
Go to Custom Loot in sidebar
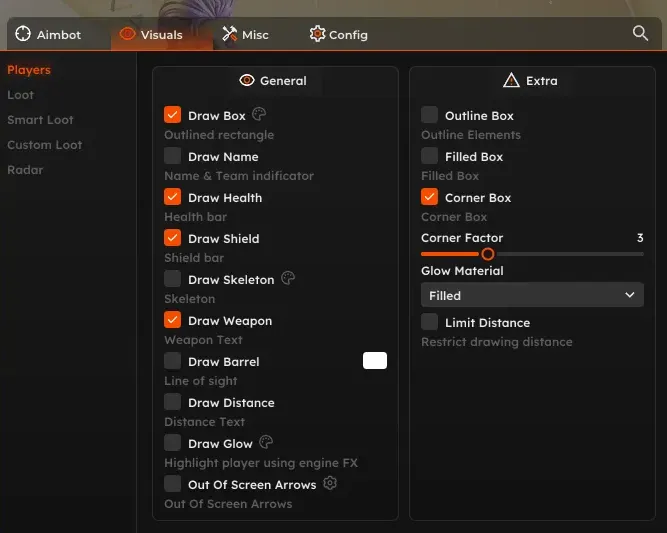[x=45, y=145]
